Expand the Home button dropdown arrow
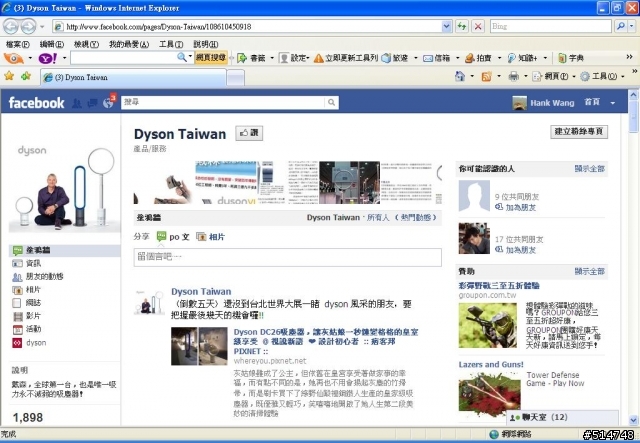This screenshot has height=443, width=640. tap(472, 76)
